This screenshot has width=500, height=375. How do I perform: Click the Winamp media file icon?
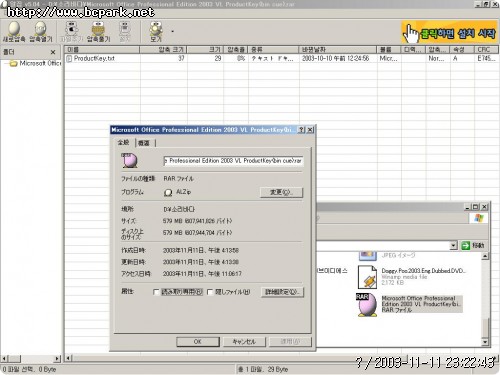click(367, 277)
